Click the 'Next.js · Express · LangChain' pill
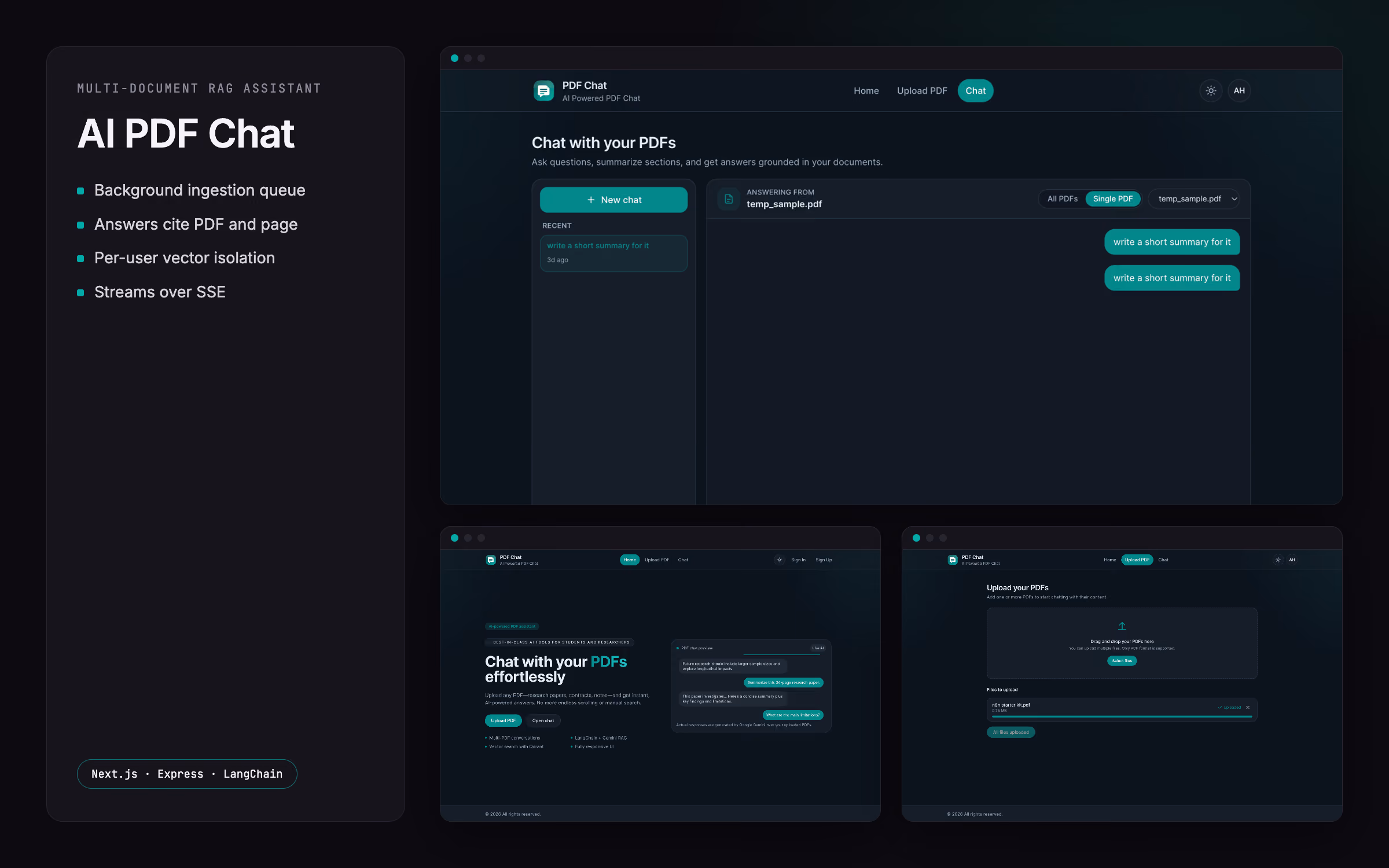The image size is (1389, 868). click(187, 774)
